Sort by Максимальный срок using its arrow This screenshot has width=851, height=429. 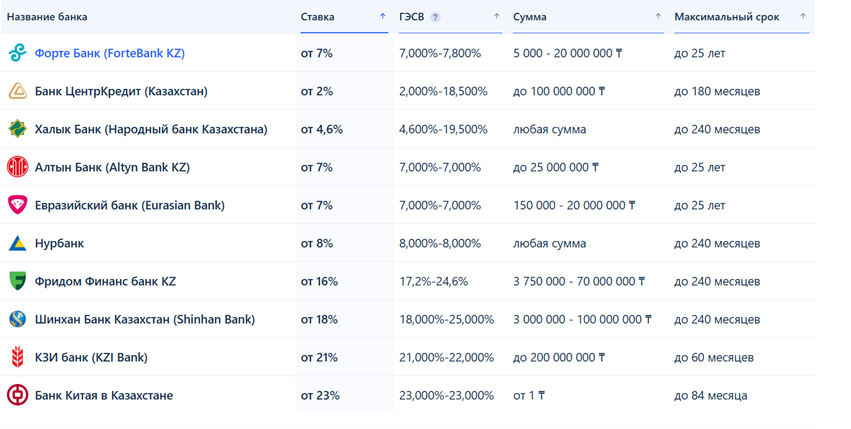[803, 16]
